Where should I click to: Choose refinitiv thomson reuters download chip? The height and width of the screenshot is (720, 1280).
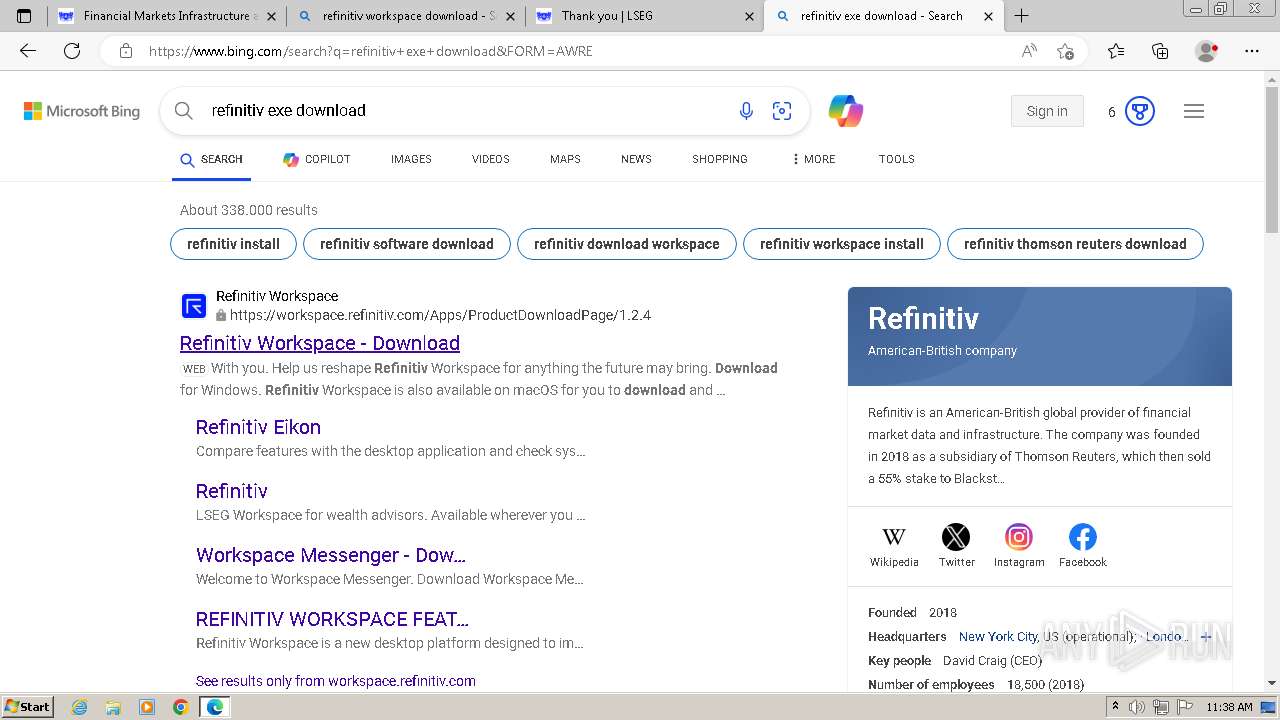click(x=1075, y=244)
